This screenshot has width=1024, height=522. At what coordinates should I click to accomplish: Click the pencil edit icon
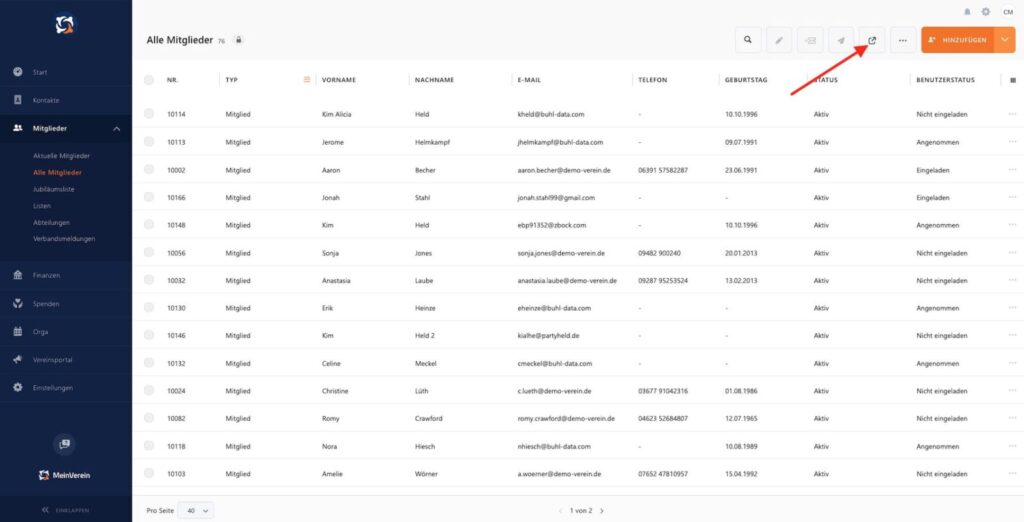tap(778, 40)
